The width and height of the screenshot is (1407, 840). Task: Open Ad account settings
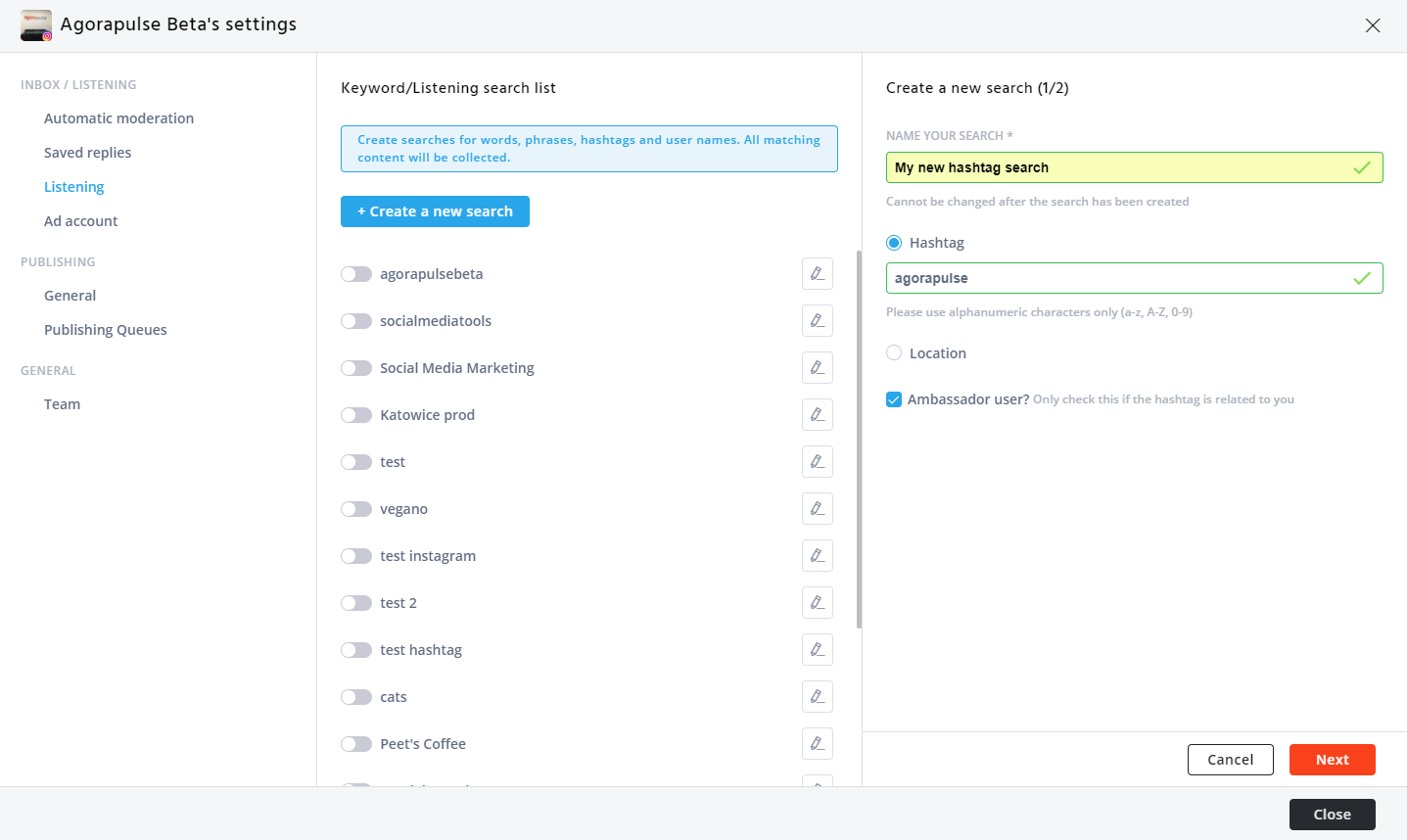click(x=80, y=221)
